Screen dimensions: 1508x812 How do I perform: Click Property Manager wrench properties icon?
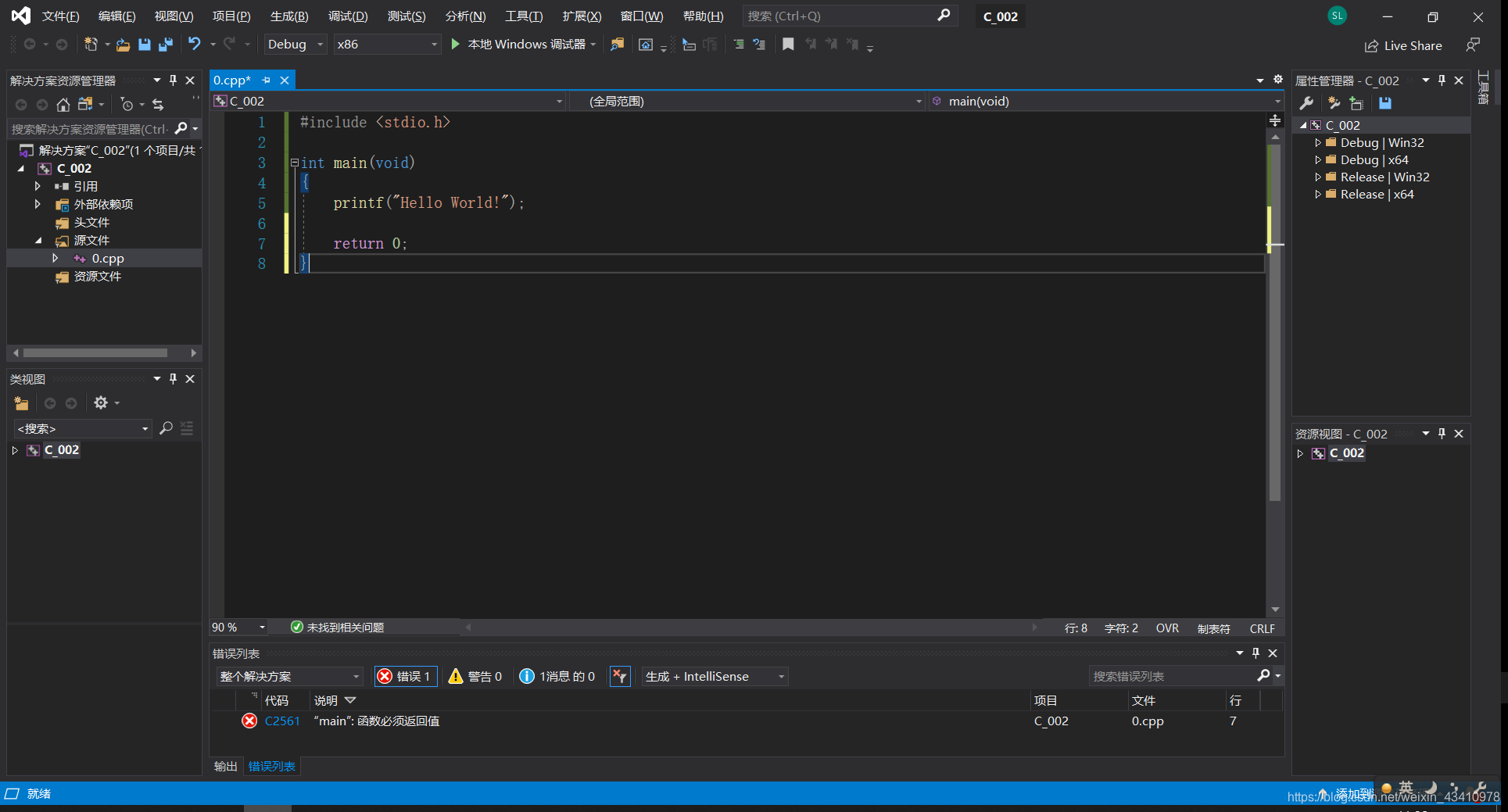(x=1306, y=103)
